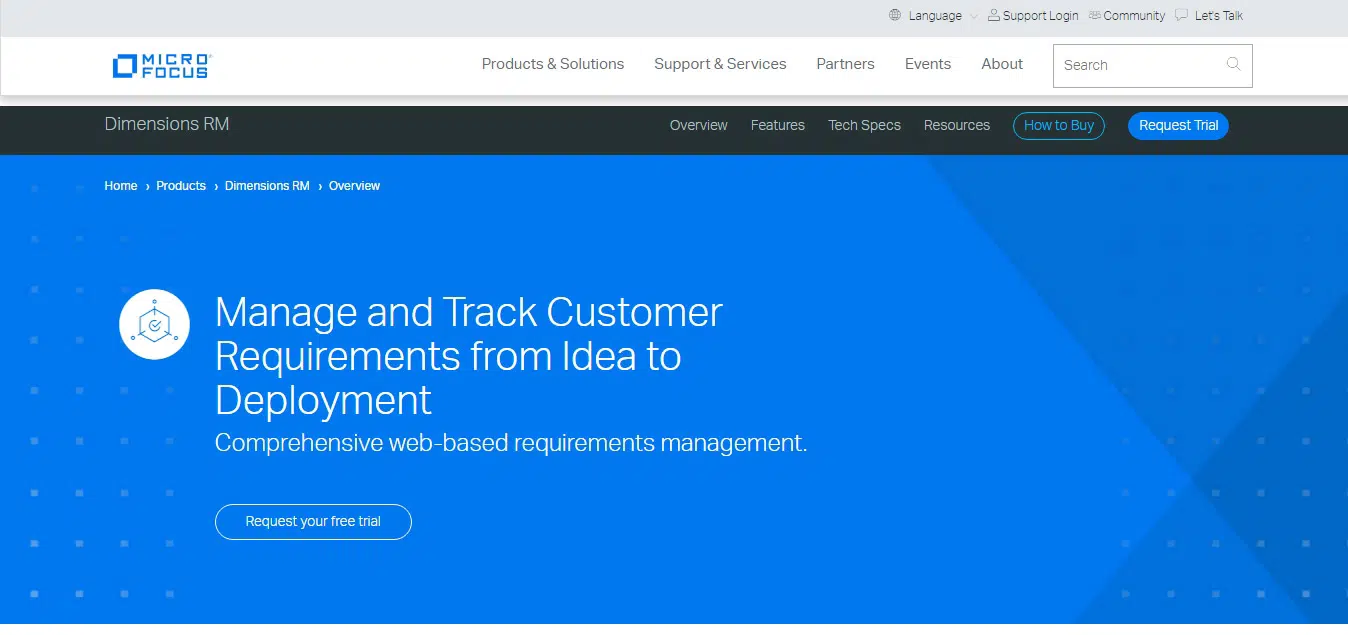The image size is (1348, 635).
Task: Click the Micro Focus logo
Action: (x=161, y=66)
